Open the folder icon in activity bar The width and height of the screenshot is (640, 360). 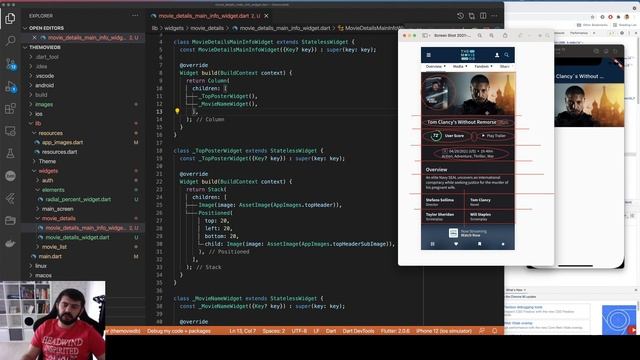[x=10, y=221]
